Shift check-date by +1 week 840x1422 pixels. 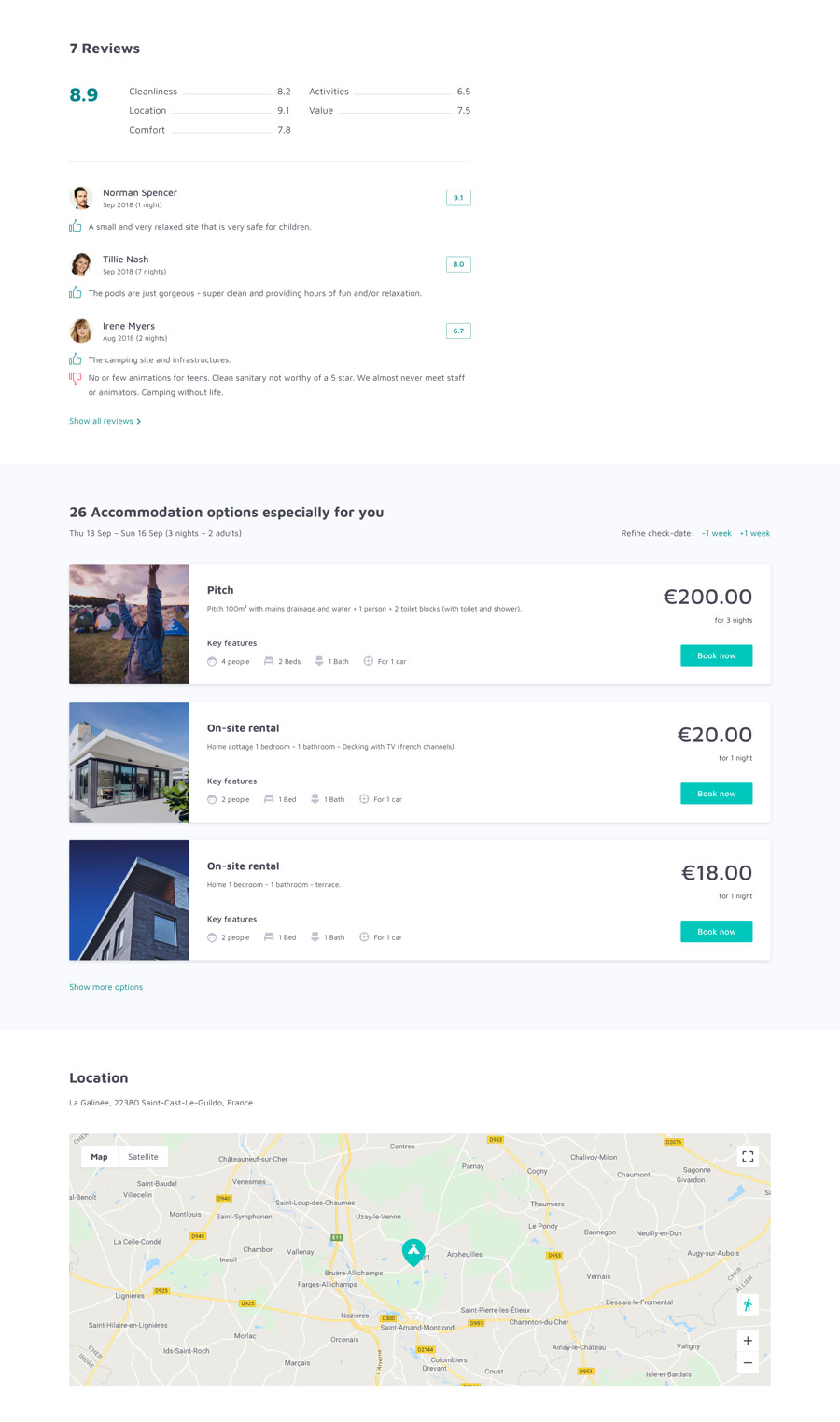(x=755, y=533)
